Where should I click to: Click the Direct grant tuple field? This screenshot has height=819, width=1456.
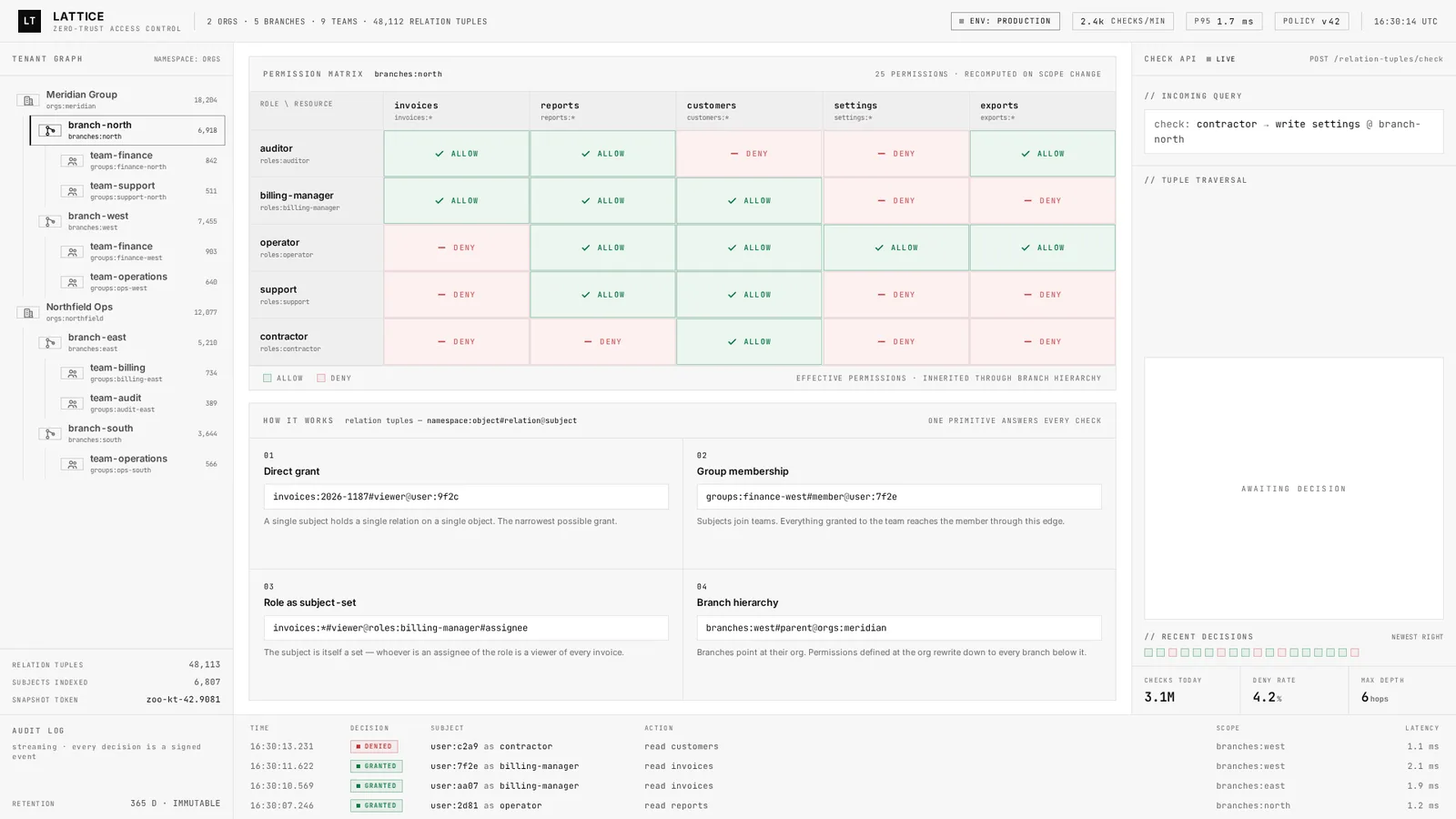tap(466, 497)
